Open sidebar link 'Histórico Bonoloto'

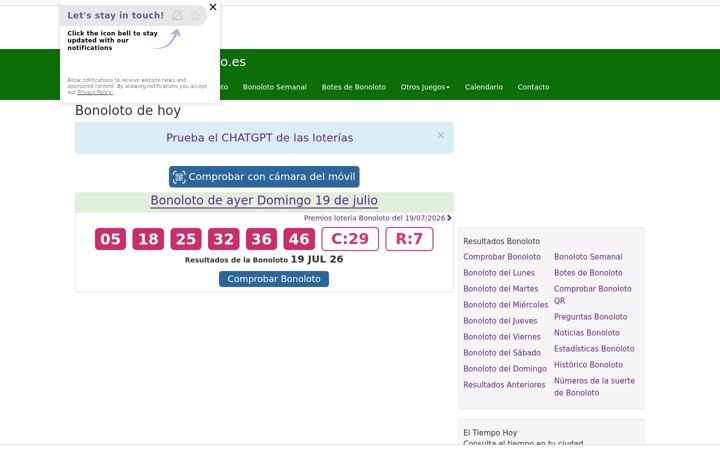tap(588, 365)
